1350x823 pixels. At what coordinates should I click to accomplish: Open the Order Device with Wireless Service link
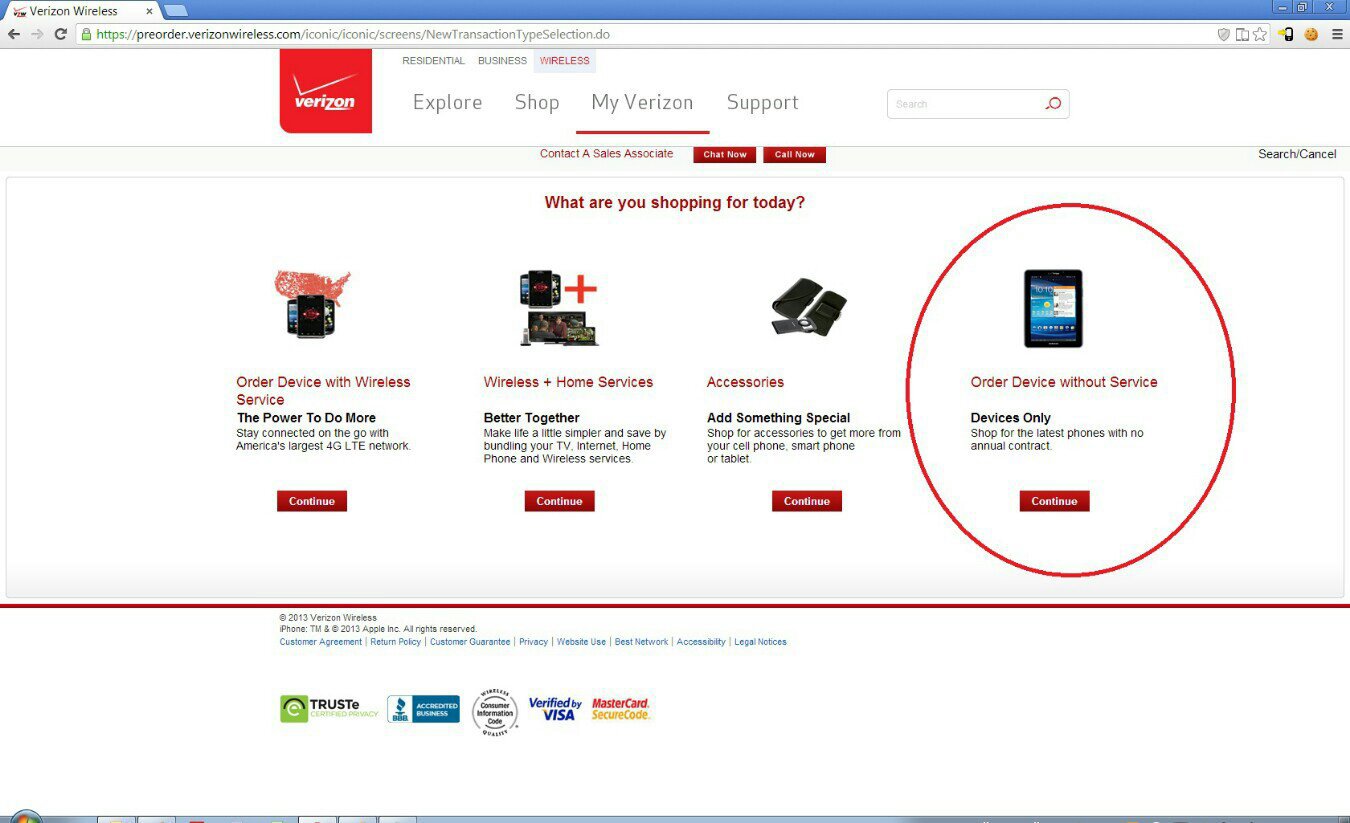(323, 391)
